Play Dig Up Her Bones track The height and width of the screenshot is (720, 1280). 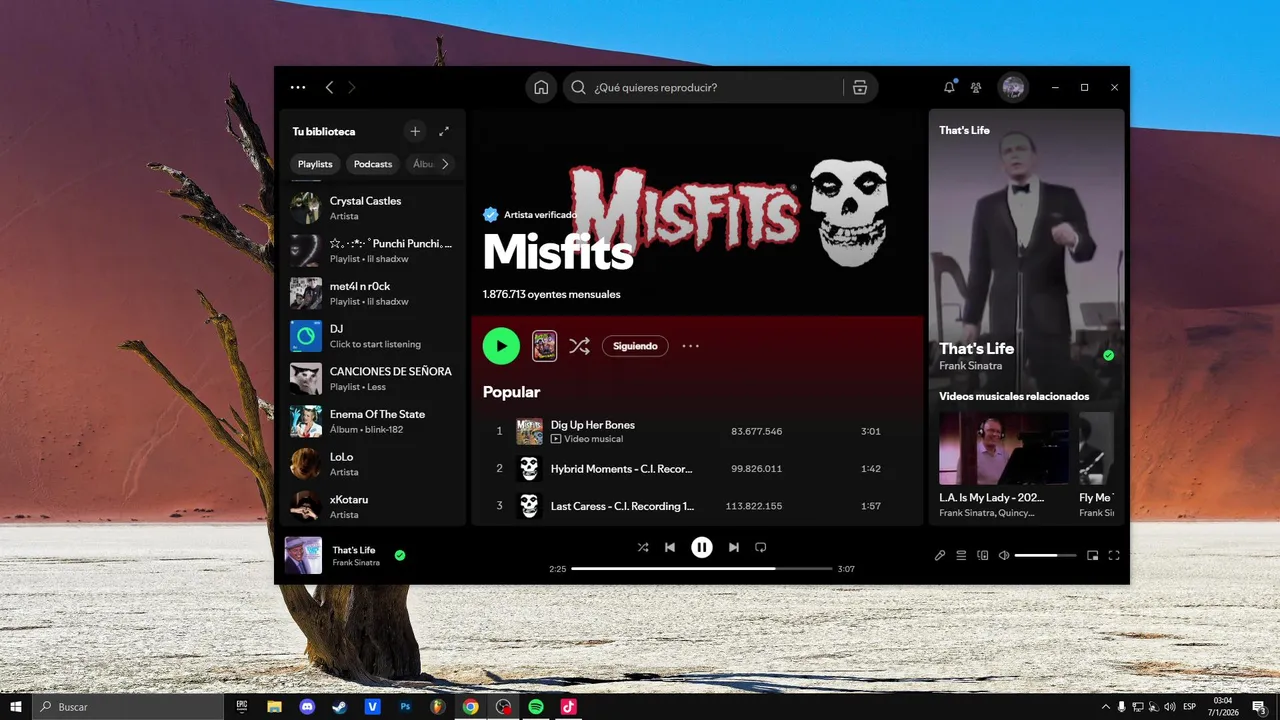pos(697,431)
